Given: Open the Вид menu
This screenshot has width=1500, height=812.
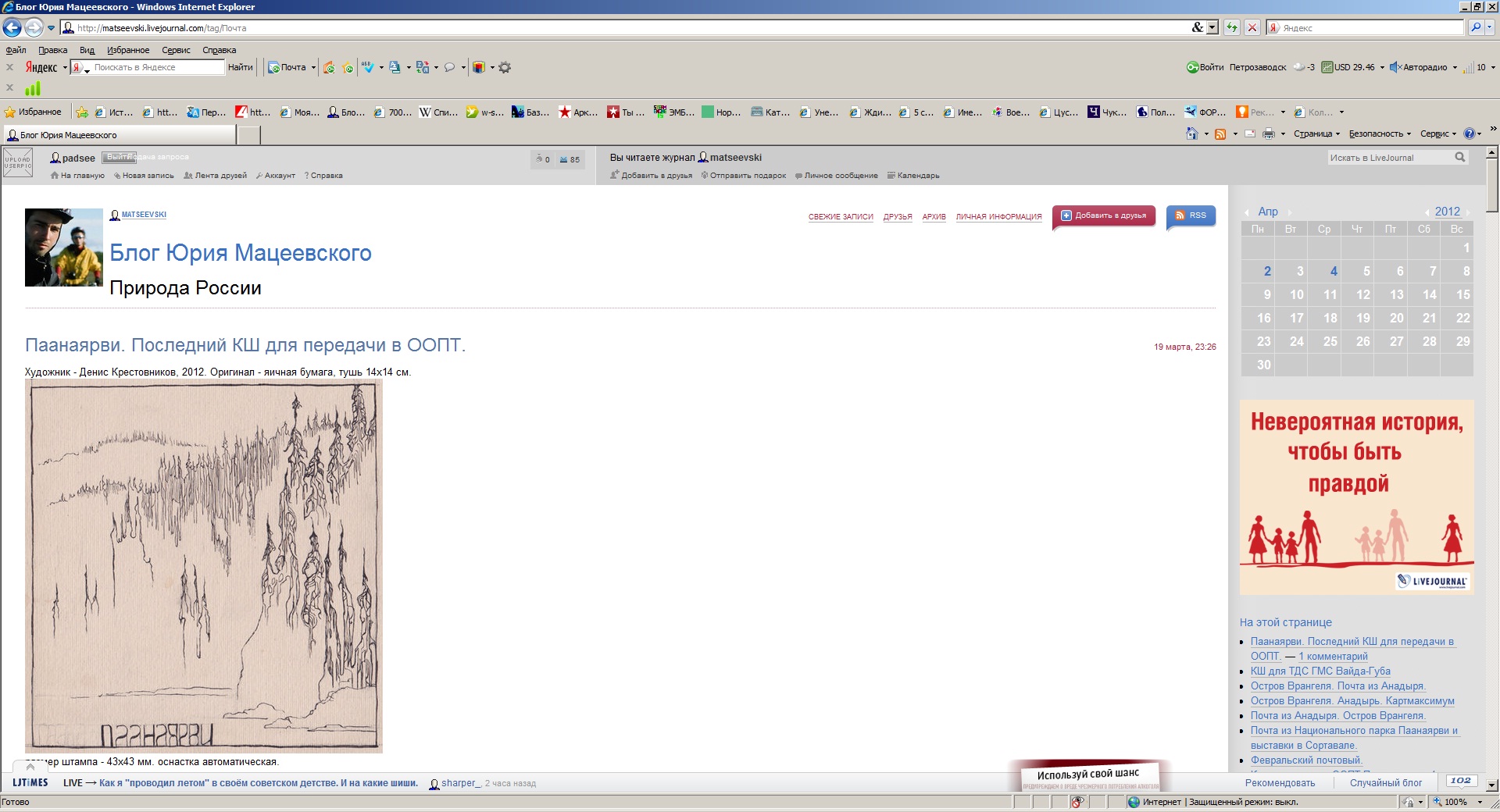Looking at the screenshot, I should 87,50.
